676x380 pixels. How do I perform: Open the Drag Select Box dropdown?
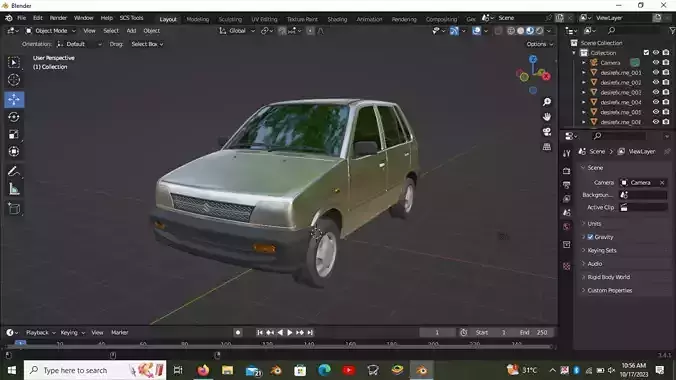pos(147,44)
